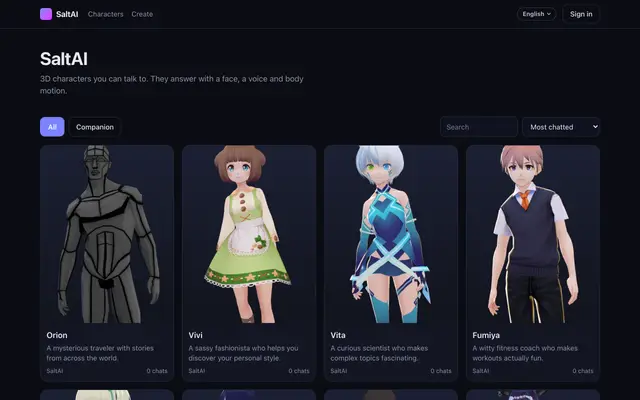
Task: Click the chevron arrow on the sort dropdown
Action: point(595,127)
